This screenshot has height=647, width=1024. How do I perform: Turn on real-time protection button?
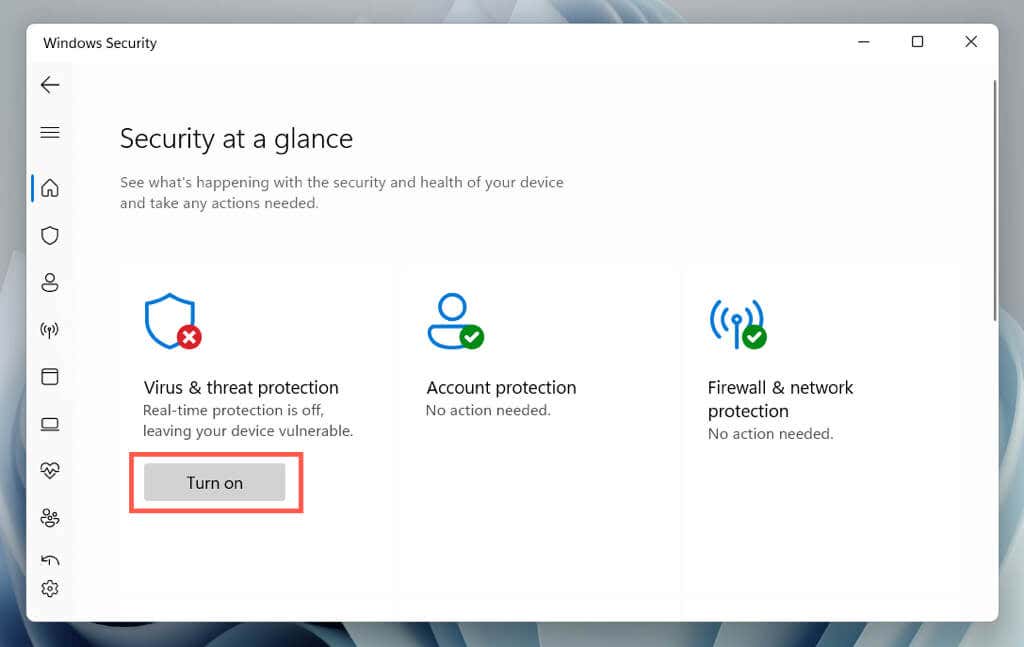pyautogui.click(x=214, y=482)
